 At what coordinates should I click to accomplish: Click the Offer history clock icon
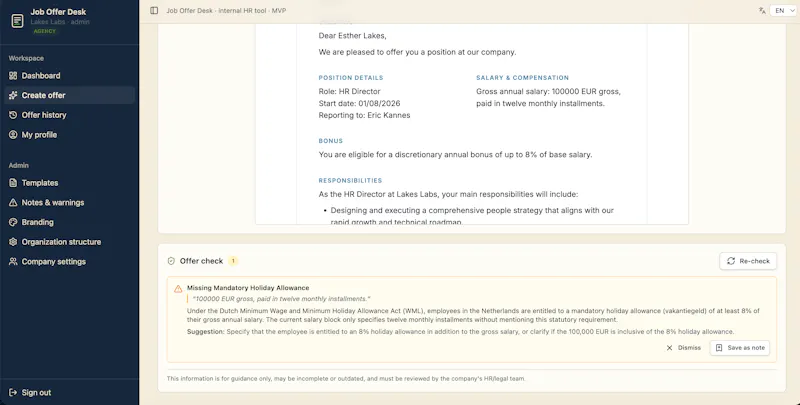tap(13, 115)
